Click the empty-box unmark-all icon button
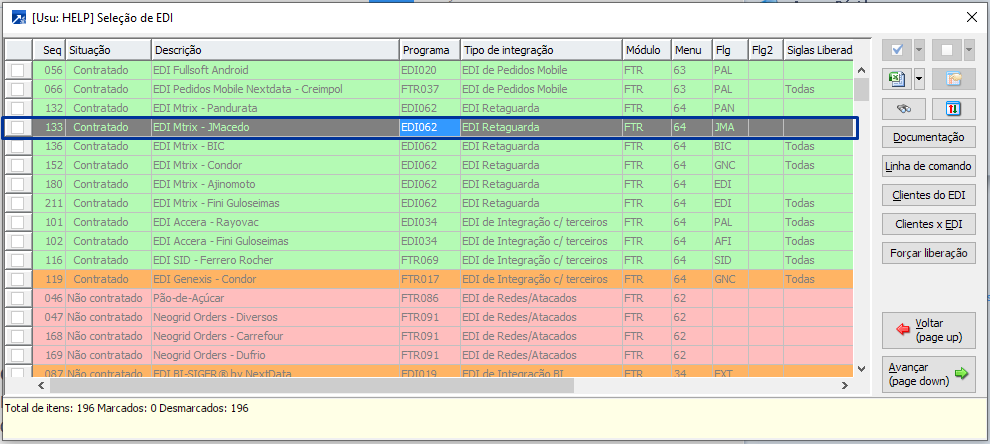The height and width of the screenshot is (444, 990). tap(946, 50)
